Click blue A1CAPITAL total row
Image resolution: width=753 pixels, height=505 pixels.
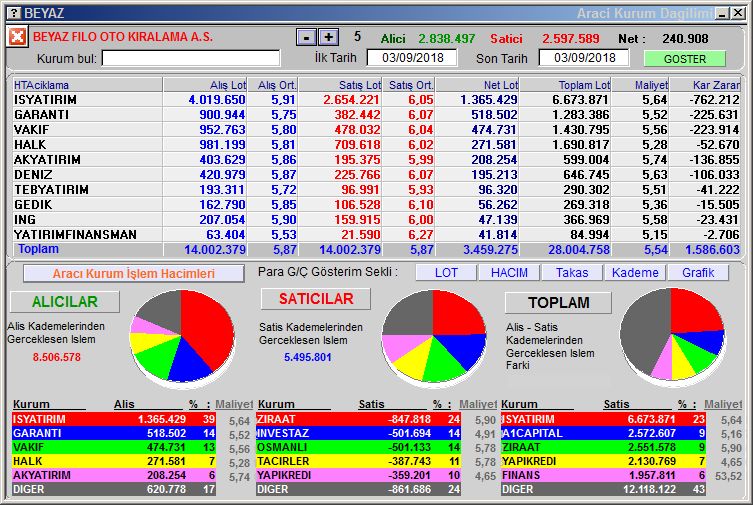click(604, 433)
